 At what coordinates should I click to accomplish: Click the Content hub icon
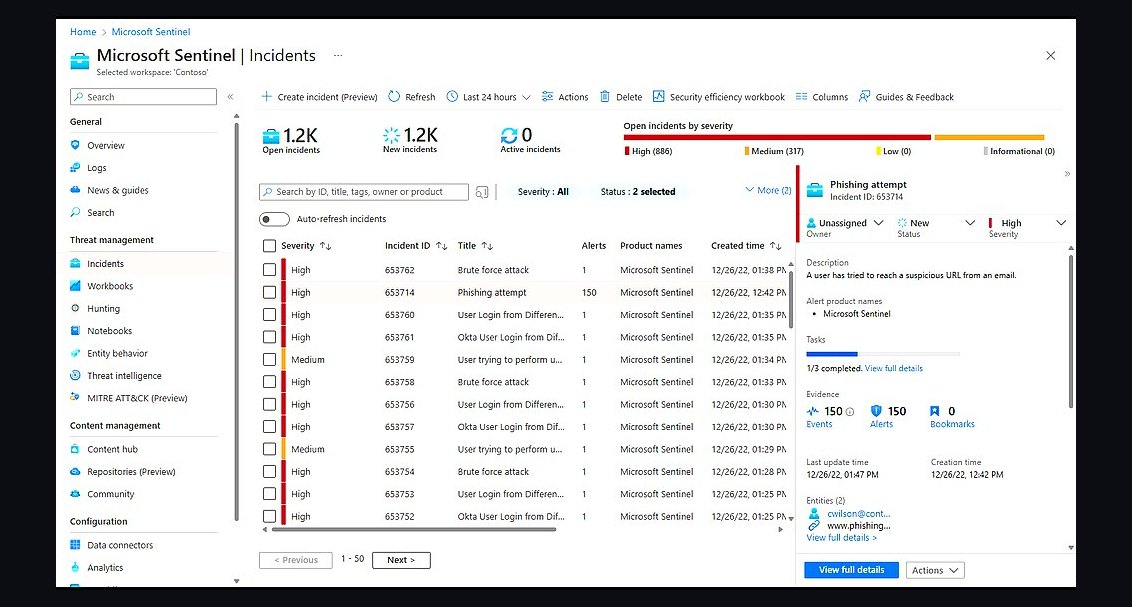click(75, 449)
